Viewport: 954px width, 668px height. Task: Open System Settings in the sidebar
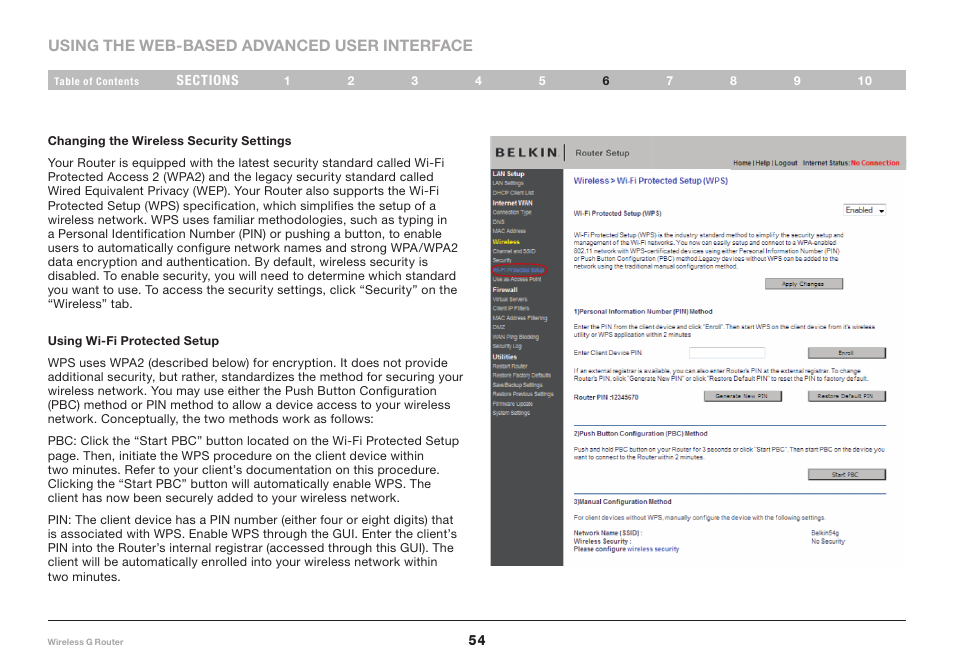click(511, 413)
